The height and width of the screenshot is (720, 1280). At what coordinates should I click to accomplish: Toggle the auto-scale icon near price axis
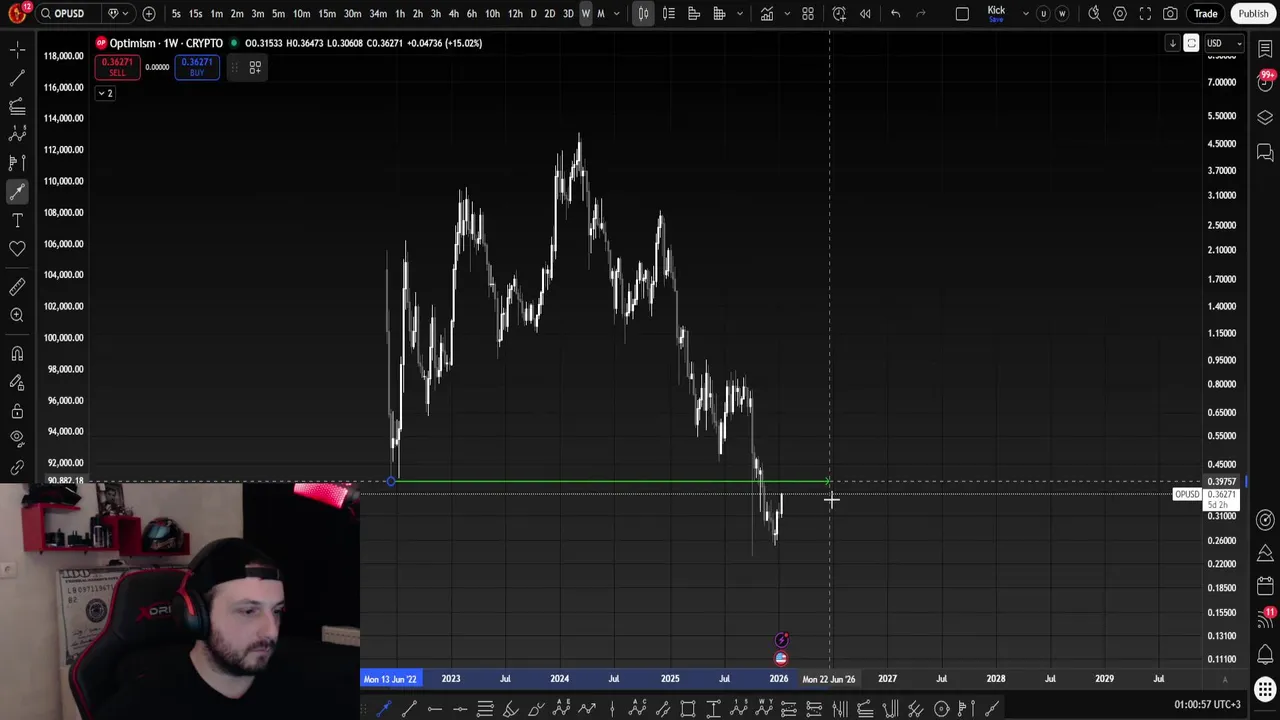click(x=1191, y=43)
